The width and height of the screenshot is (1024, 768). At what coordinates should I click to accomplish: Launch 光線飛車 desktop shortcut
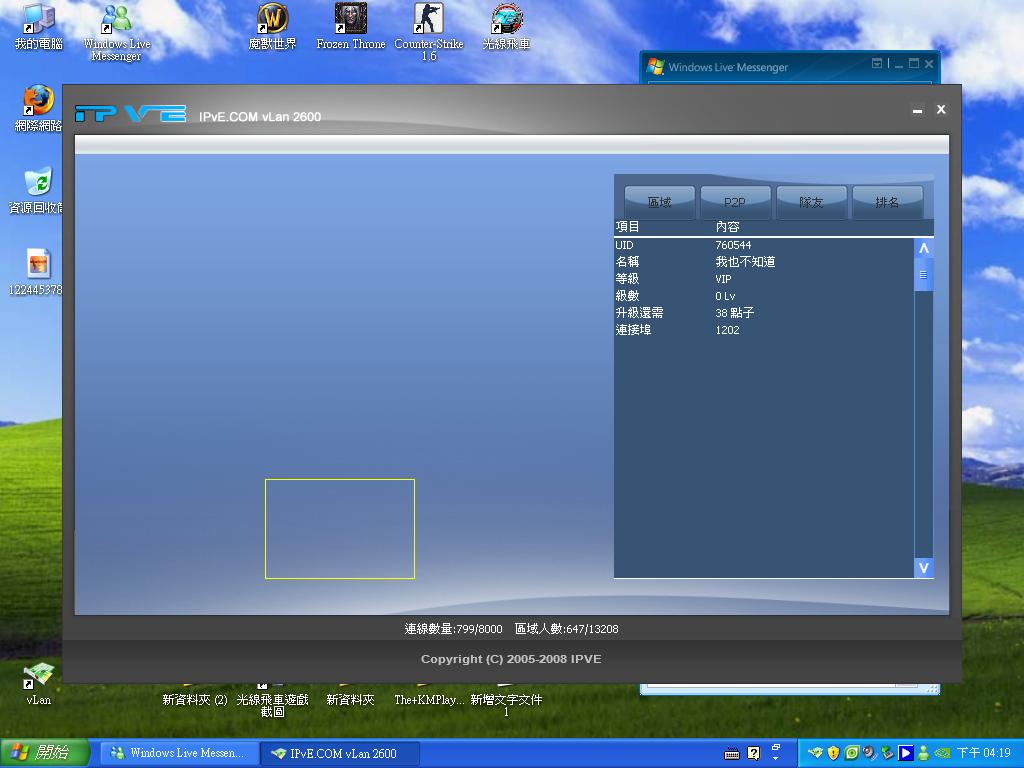[x=506, y=26]
